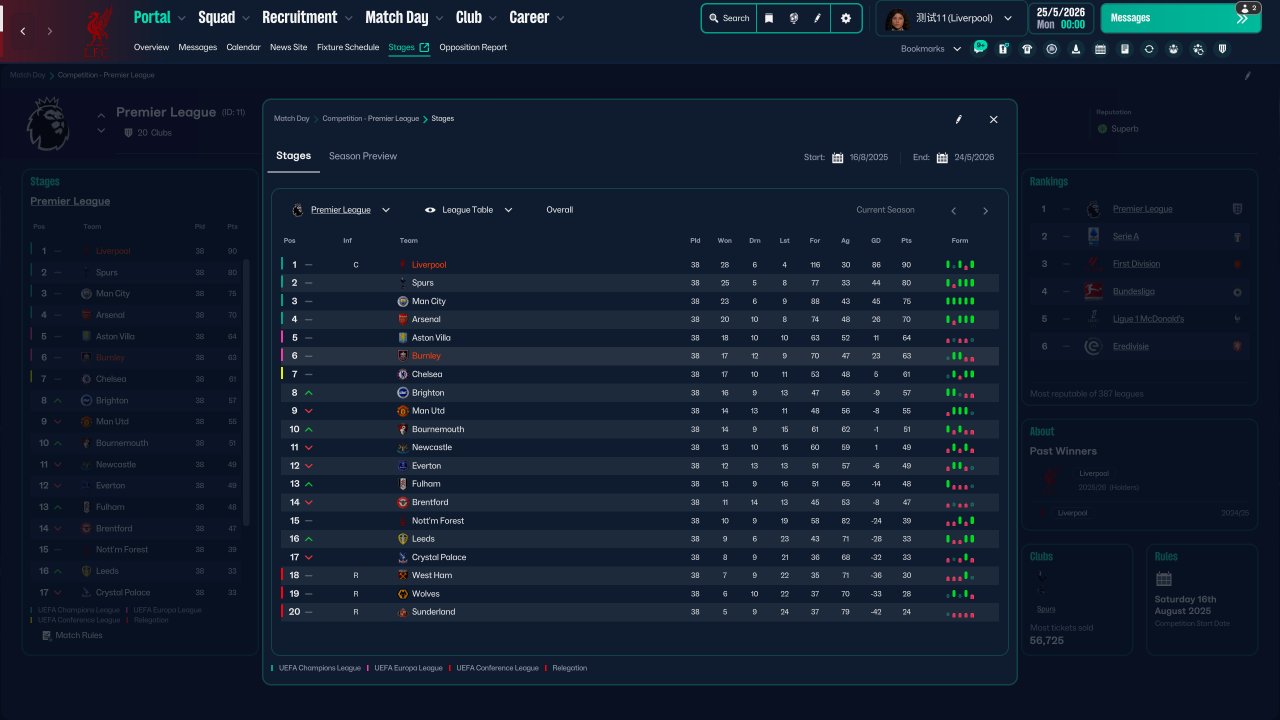Click the Liverpool club crest in the header

(x=98, y=30)
